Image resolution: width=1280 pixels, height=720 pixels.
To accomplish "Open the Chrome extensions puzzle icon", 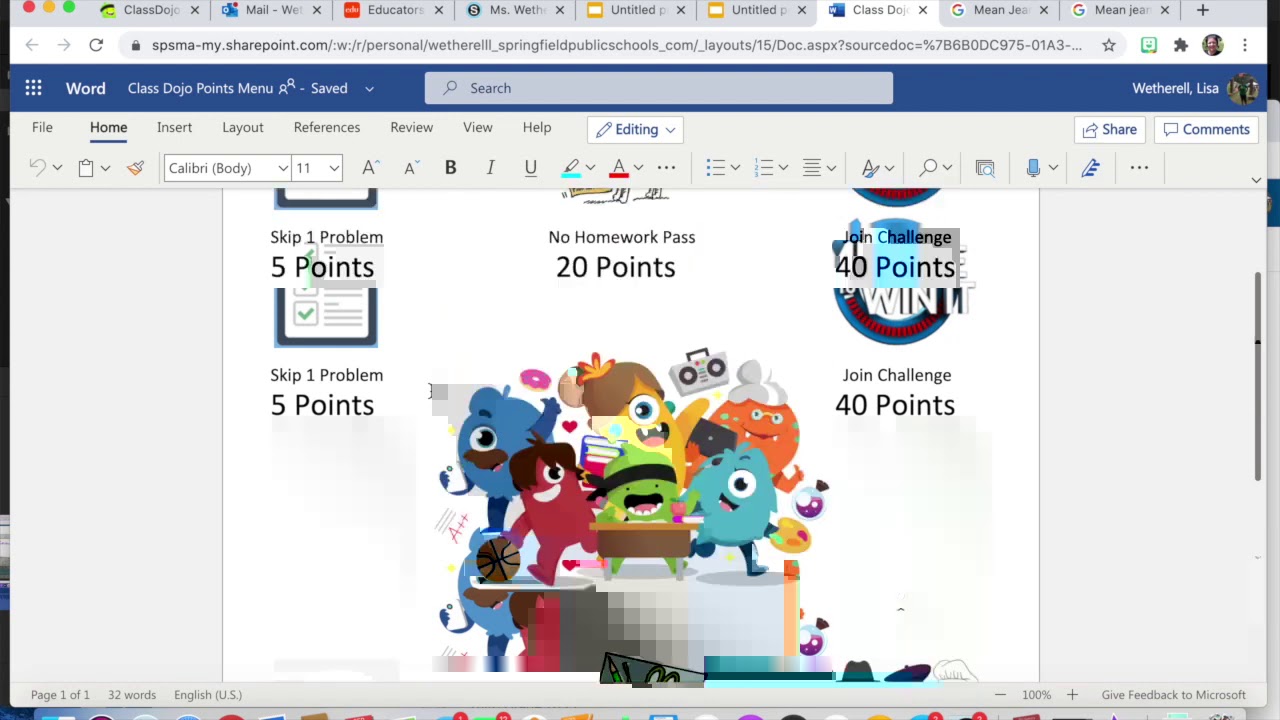I will tap(1181, 45).
